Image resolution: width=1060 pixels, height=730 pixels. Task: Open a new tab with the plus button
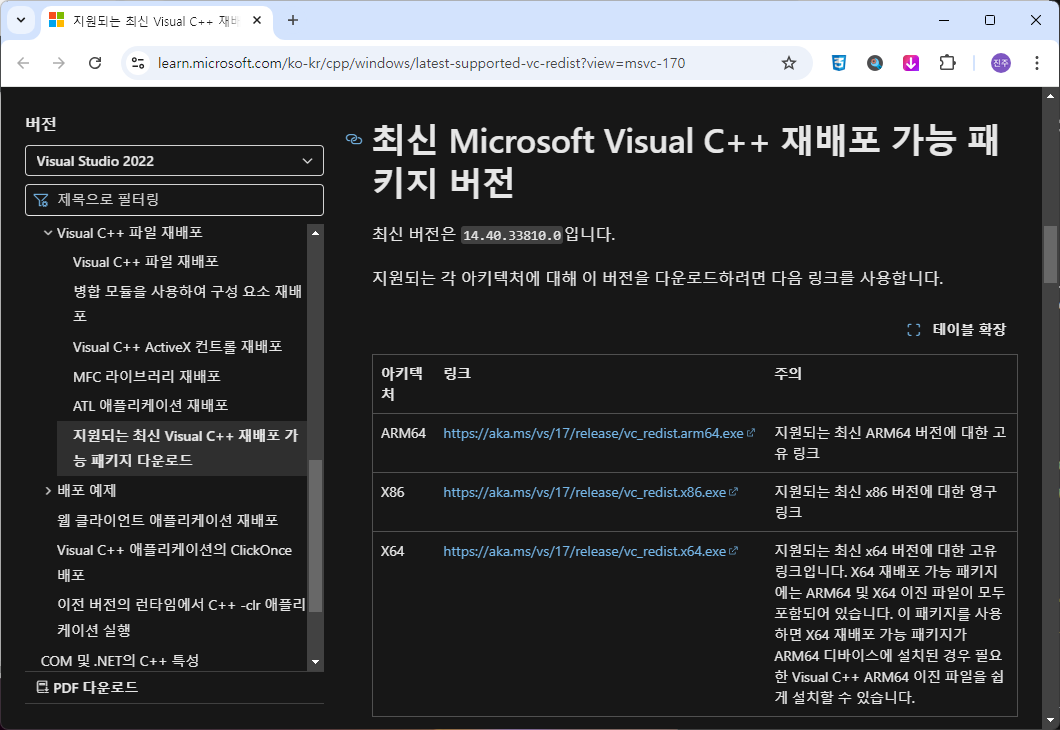[293, 20]
